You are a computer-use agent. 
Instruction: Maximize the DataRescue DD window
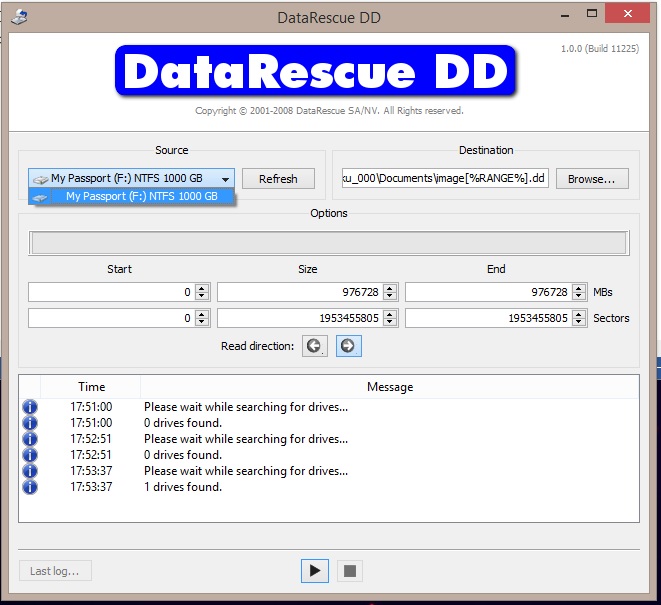pyautogui.click(x=592, y=14)
